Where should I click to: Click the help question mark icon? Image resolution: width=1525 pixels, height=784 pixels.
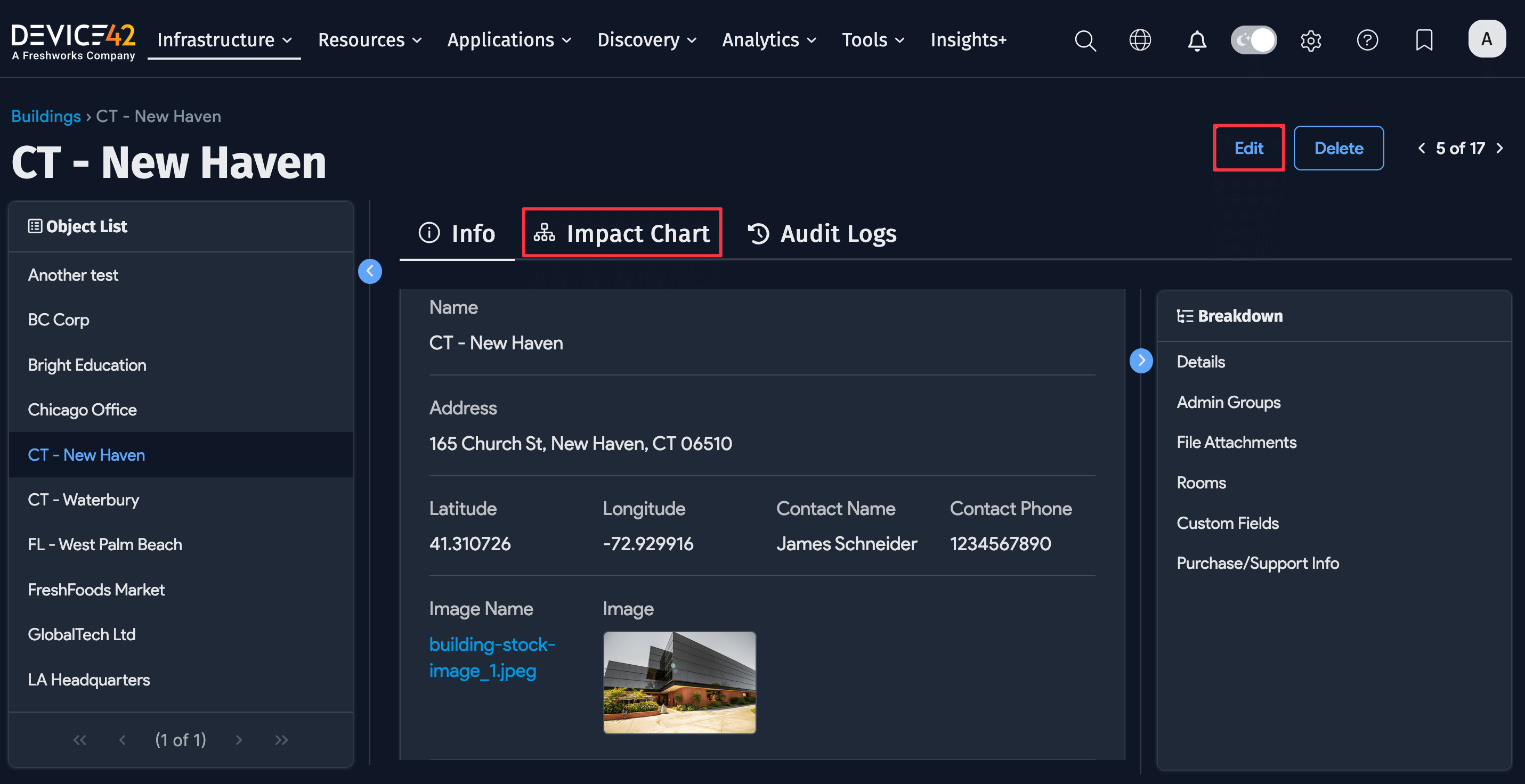(1367, 40)
